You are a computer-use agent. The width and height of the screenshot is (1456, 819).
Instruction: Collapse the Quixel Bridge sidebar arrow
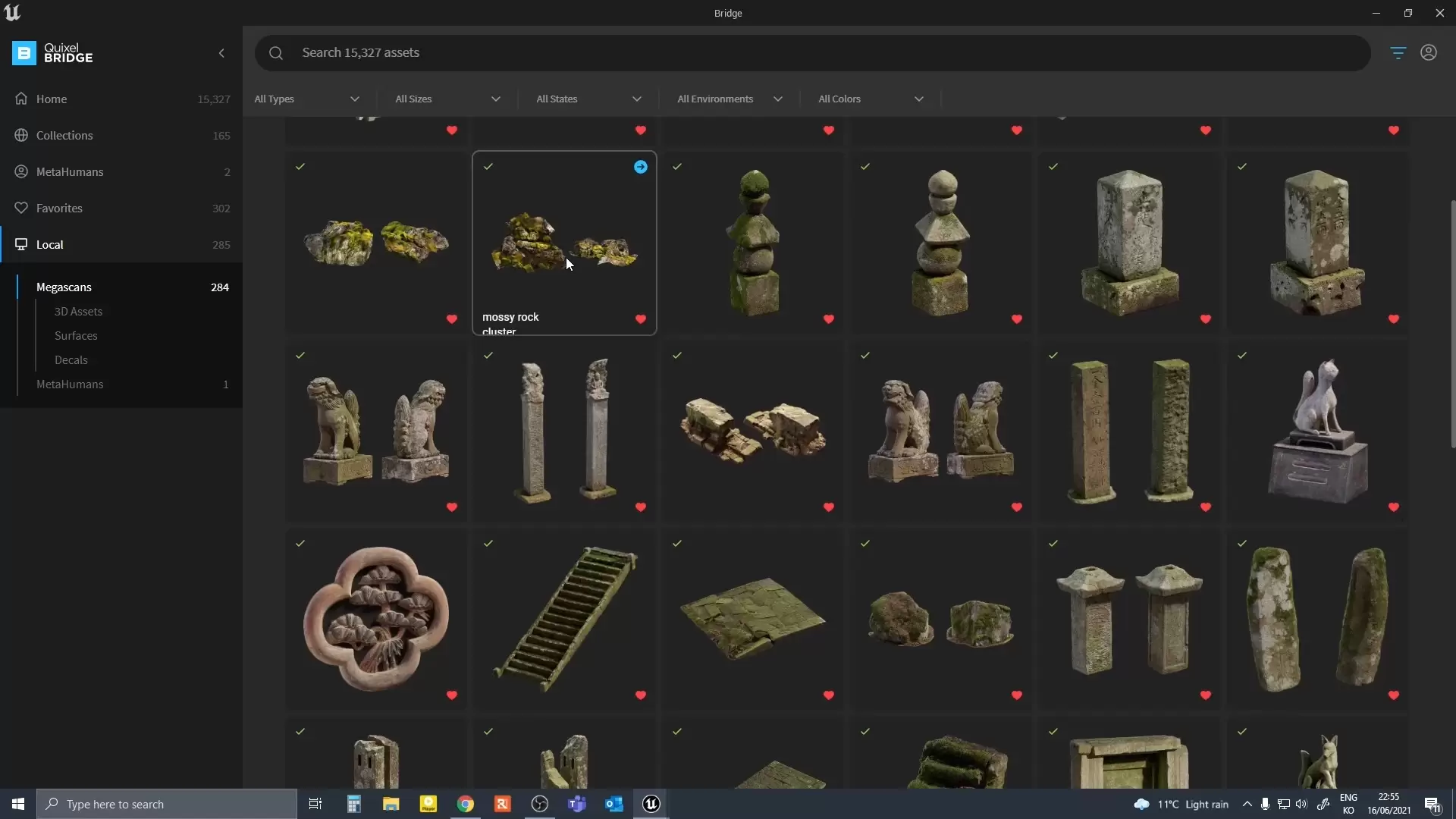click(x=221, y=53)
